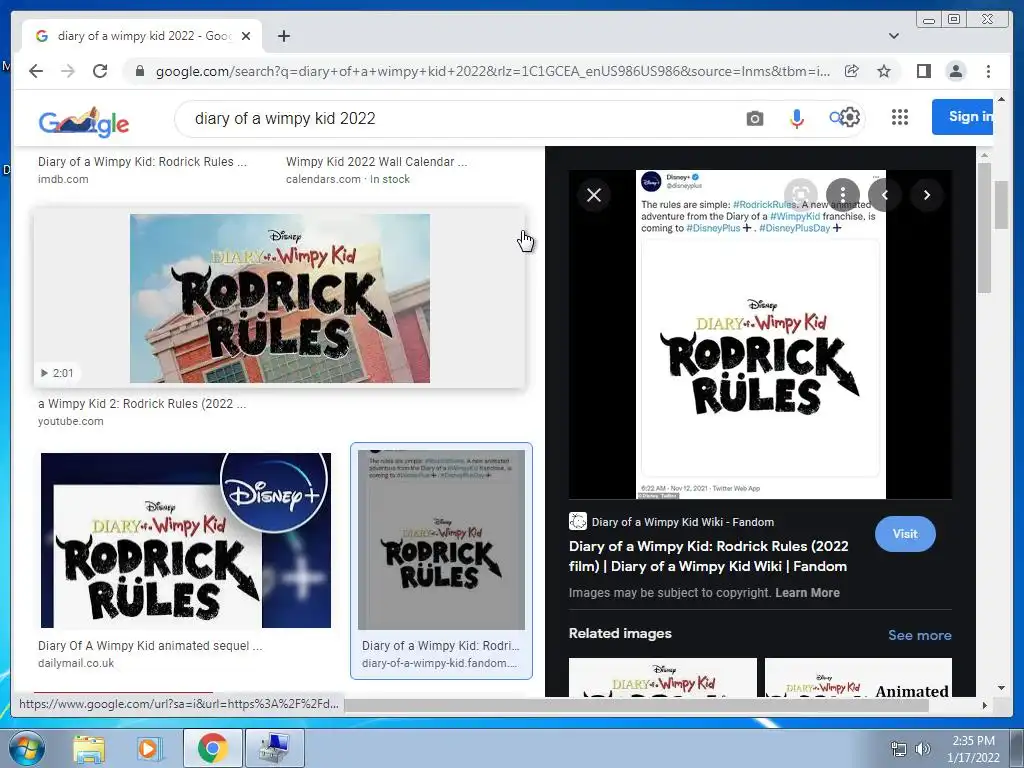
Task: Open the Chrome profile avatar
Action: click(955, 71)
